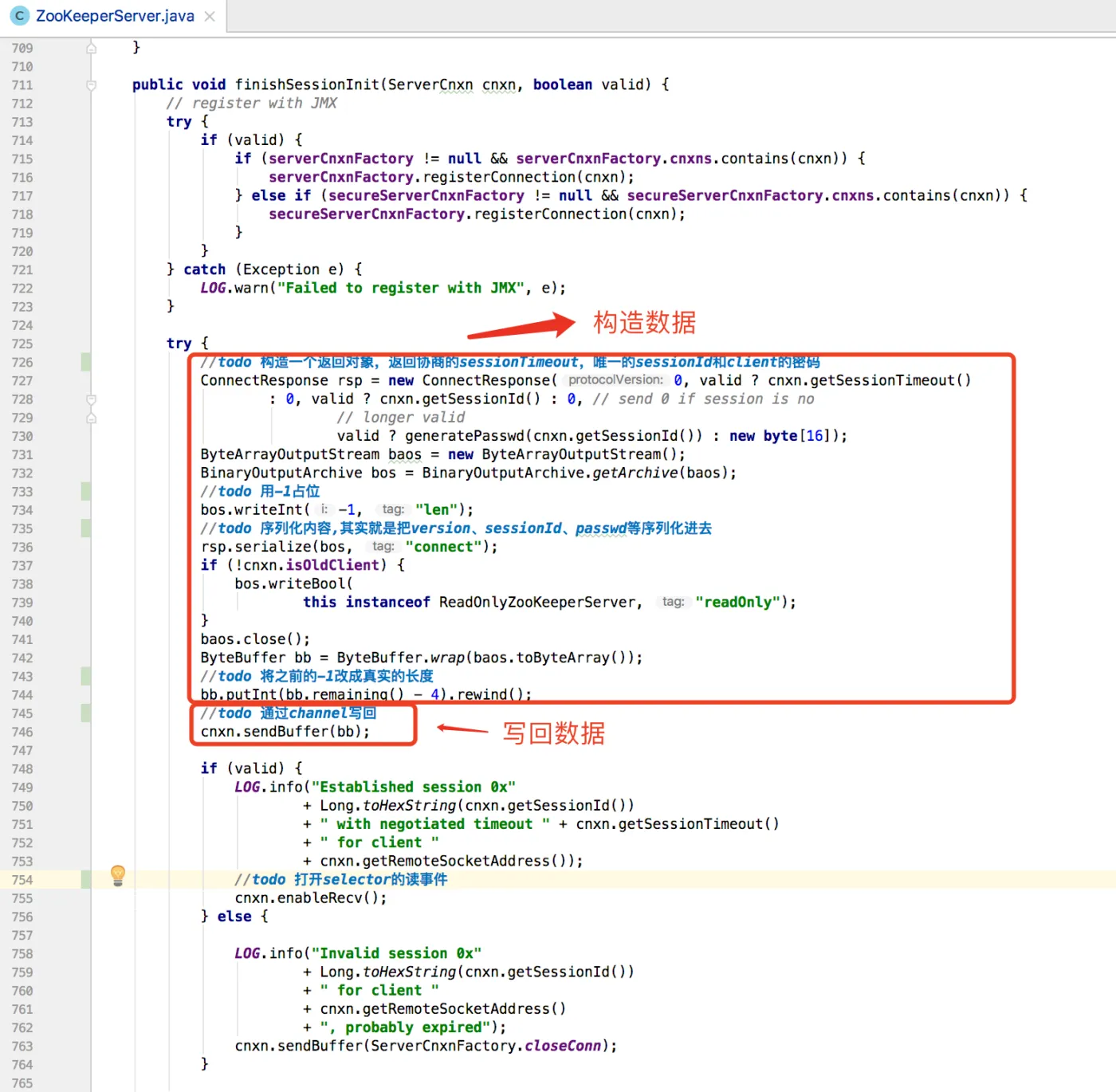
Task: Click the cnxn.sendBuffer(bb) statement
Action: pos(285,732)
